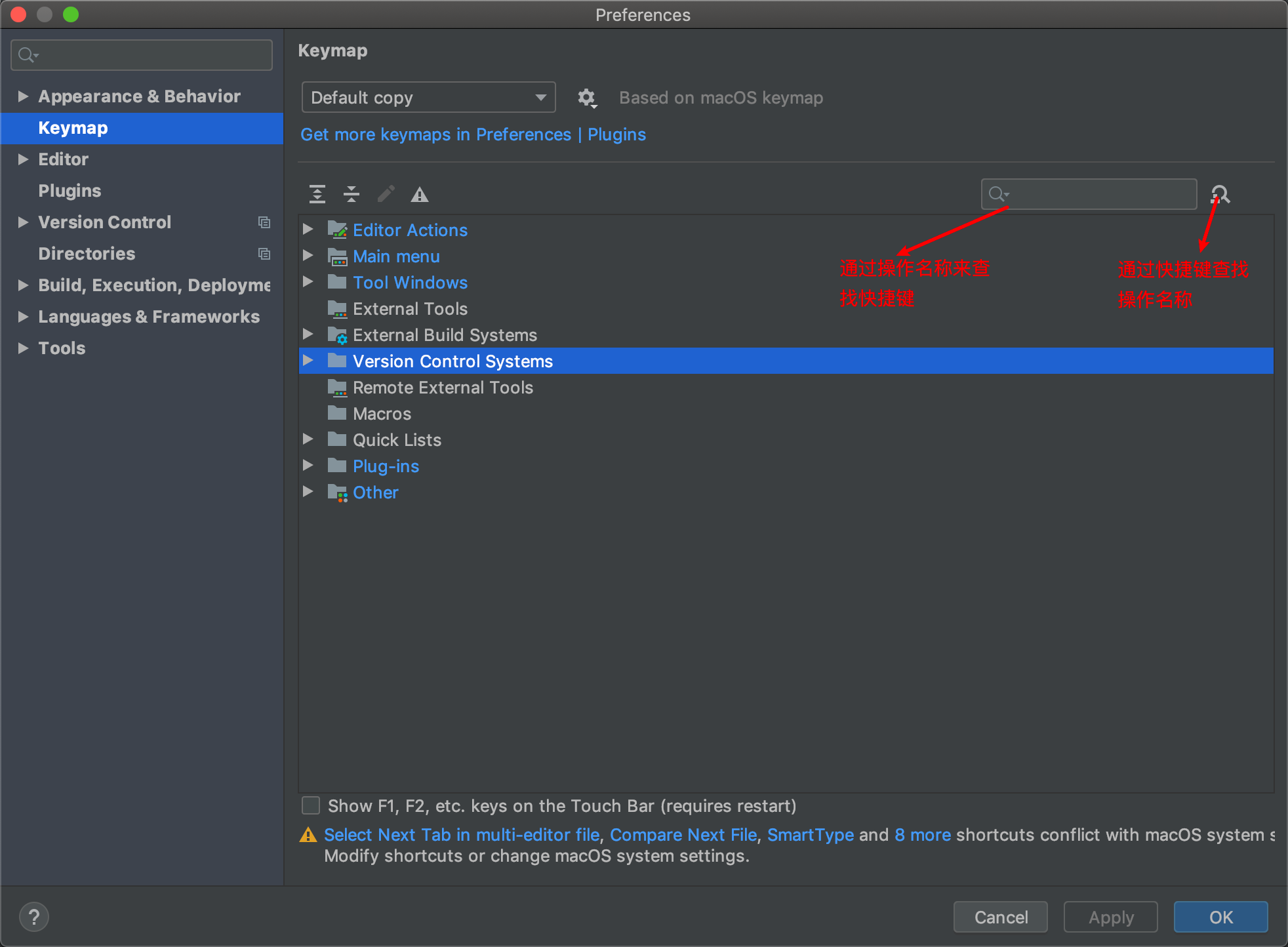Select Plugins in the settings sidebar
The image size is (1288, 947).
70,191
